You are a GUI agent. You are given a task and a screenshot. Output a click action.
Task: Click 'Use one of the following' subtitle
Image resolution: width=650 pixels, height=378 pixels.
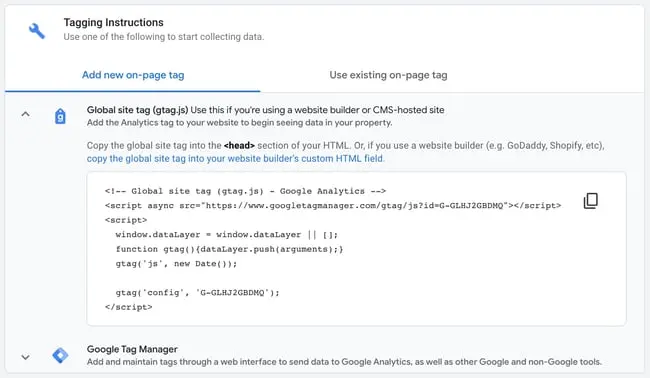coord(163,37)
